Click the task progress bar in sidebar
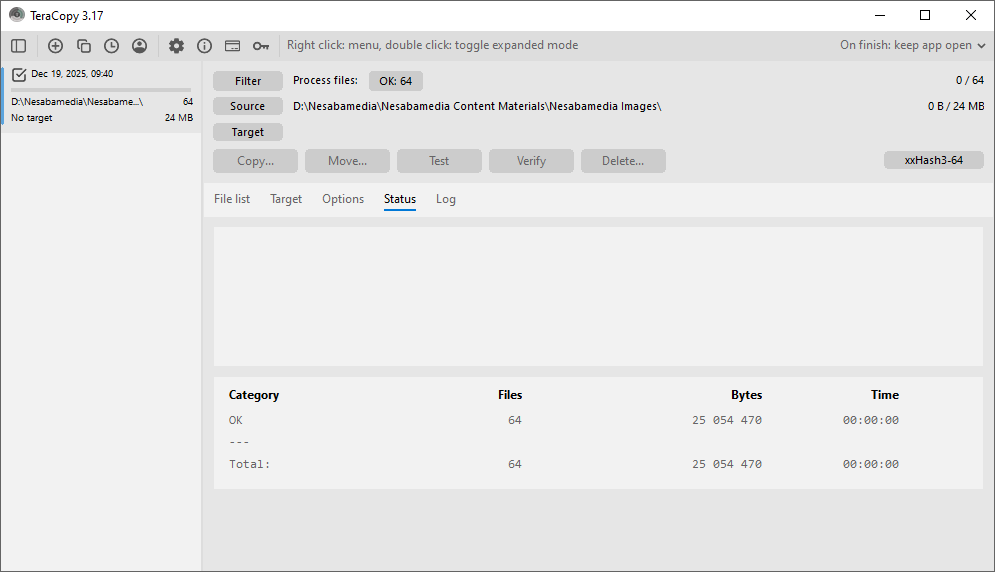The height and width of the screenshot is (572, 995). click(x=101, y=90)
